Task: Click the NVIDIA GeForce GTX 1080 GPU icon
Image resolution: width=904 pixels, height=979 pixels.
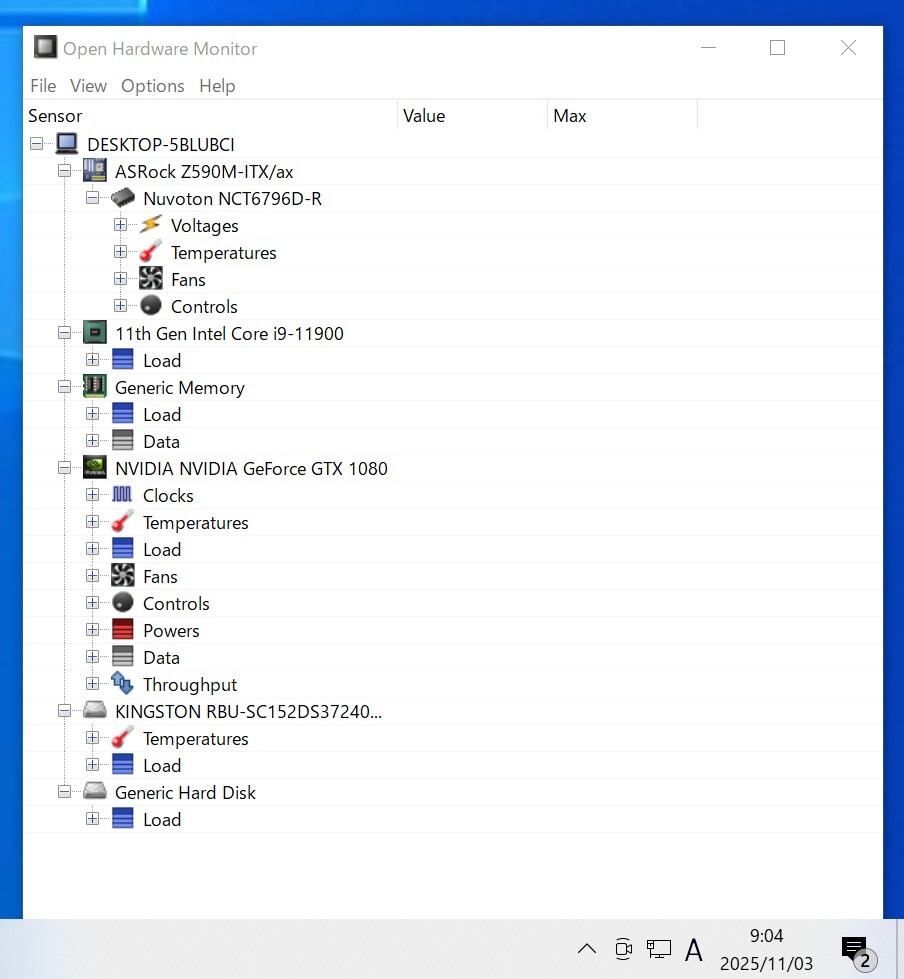Action: 95,469
